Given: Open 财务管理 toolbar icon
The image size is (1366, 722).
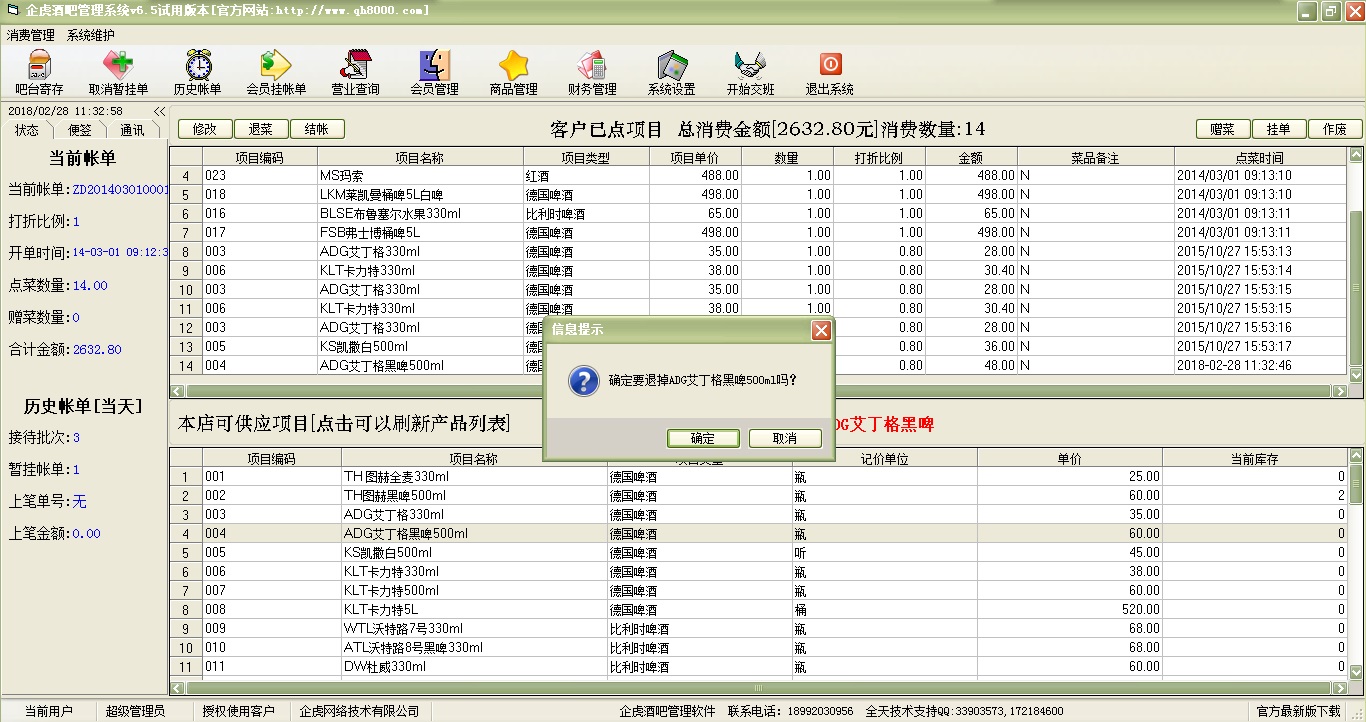Looking at the screenshot, I should tap(593, 73).
